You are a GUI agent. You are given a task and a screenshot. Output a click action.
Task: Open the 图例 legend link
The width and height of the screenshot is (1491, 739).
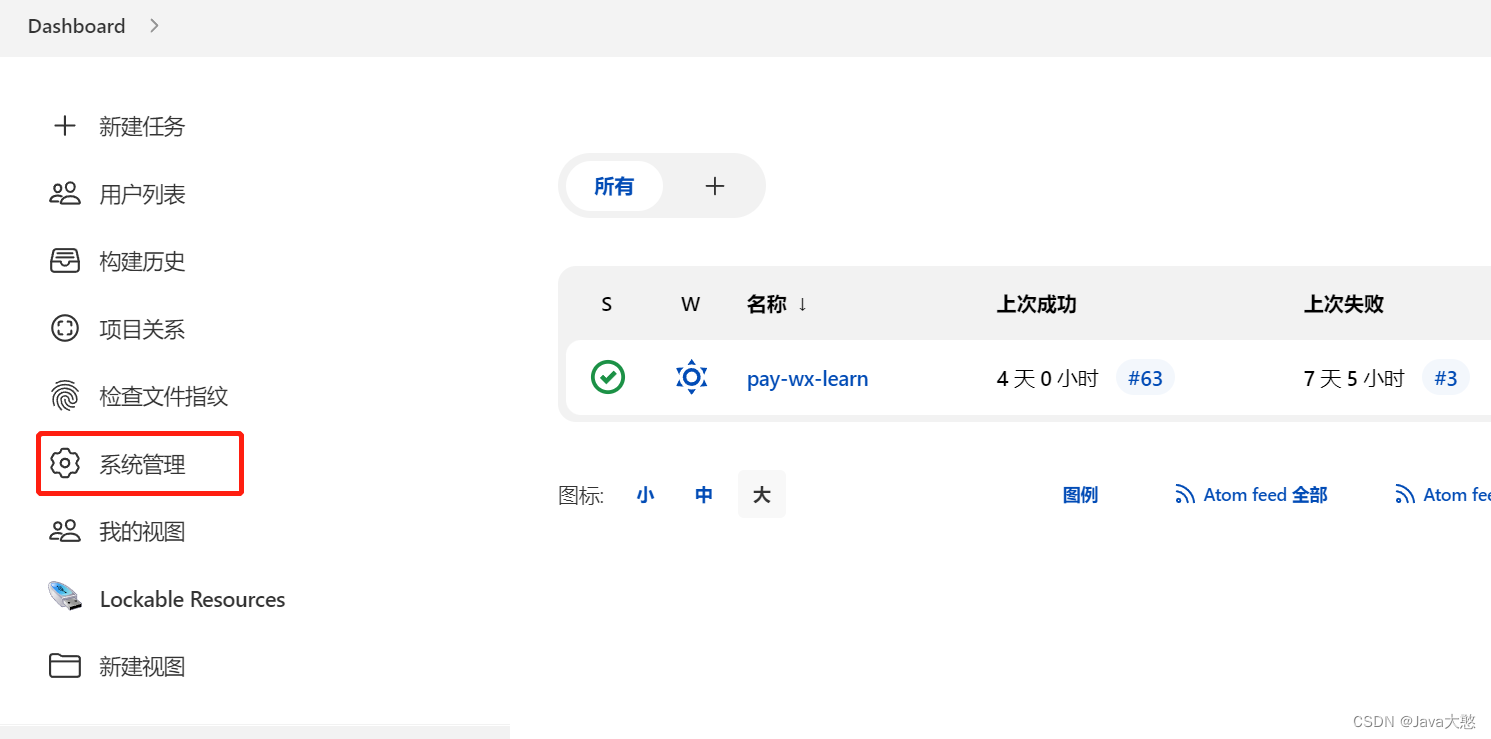pos(1080,494)
